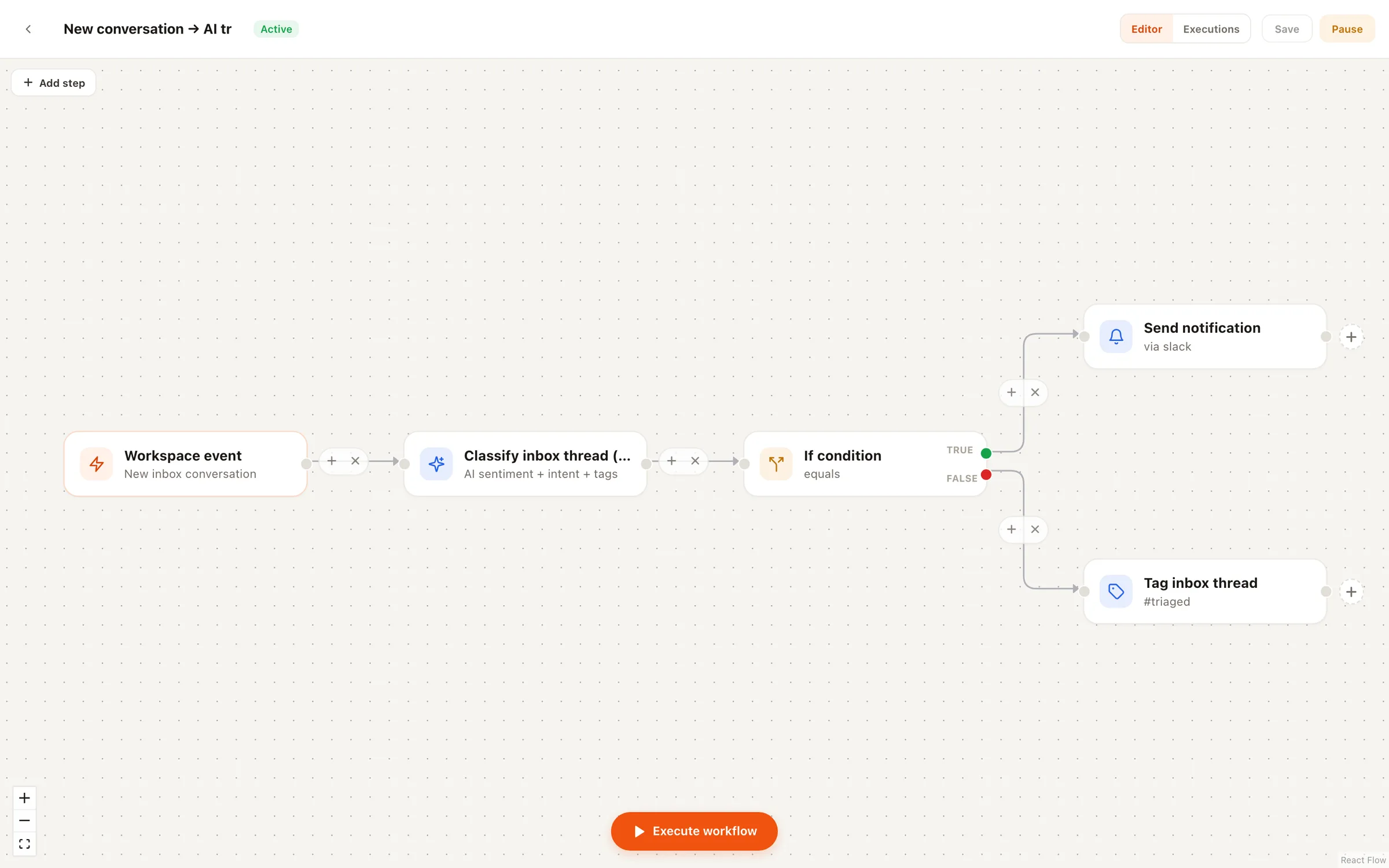The image size is (1389, 868).
Task: Insert step after Classify inbox thread via plus
Action: [671, 461]
